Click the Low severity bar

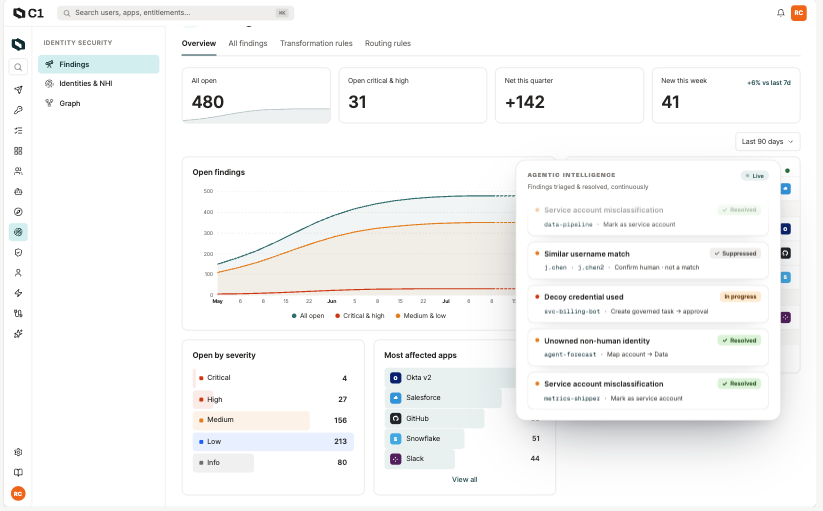coord(273,442)
